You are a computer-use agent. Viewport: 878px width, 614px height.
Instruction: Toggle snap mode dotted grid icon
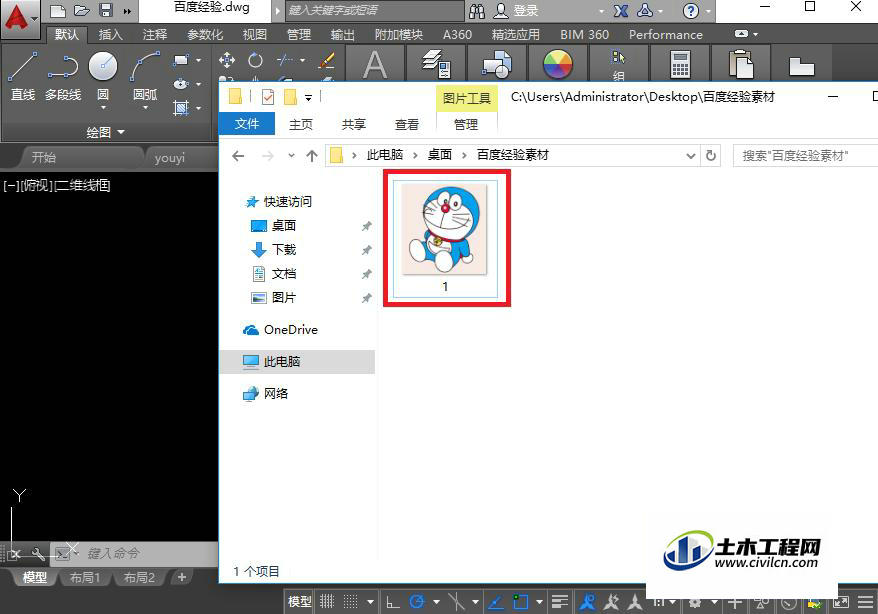point(351,602)
